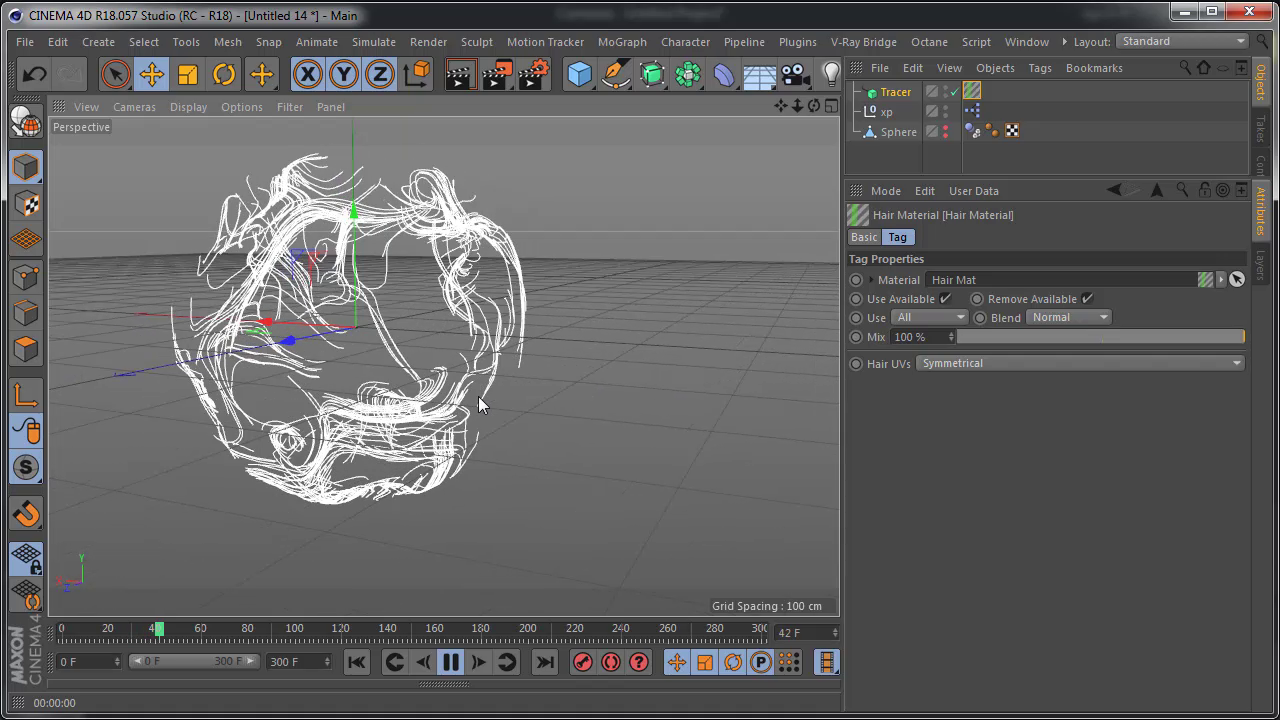This screenshot has height=720, width=1280.
Task: Toggle the Tracer enabled green checkmark
Action: point(955,92)
